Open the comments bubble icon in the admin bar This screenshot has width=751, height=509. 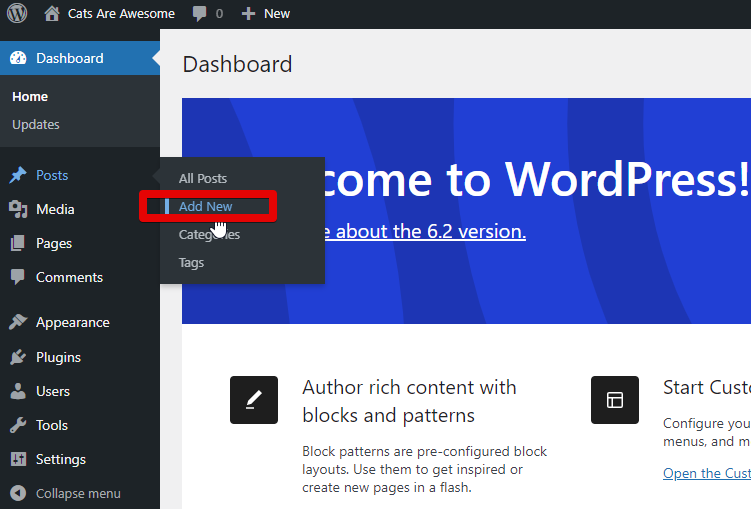point(199,13)
